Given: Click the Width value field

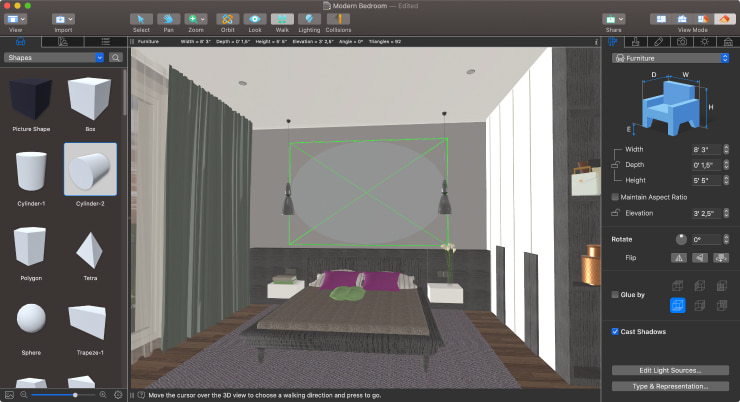Looking at the screenshot, I should [x=706, y=150].
